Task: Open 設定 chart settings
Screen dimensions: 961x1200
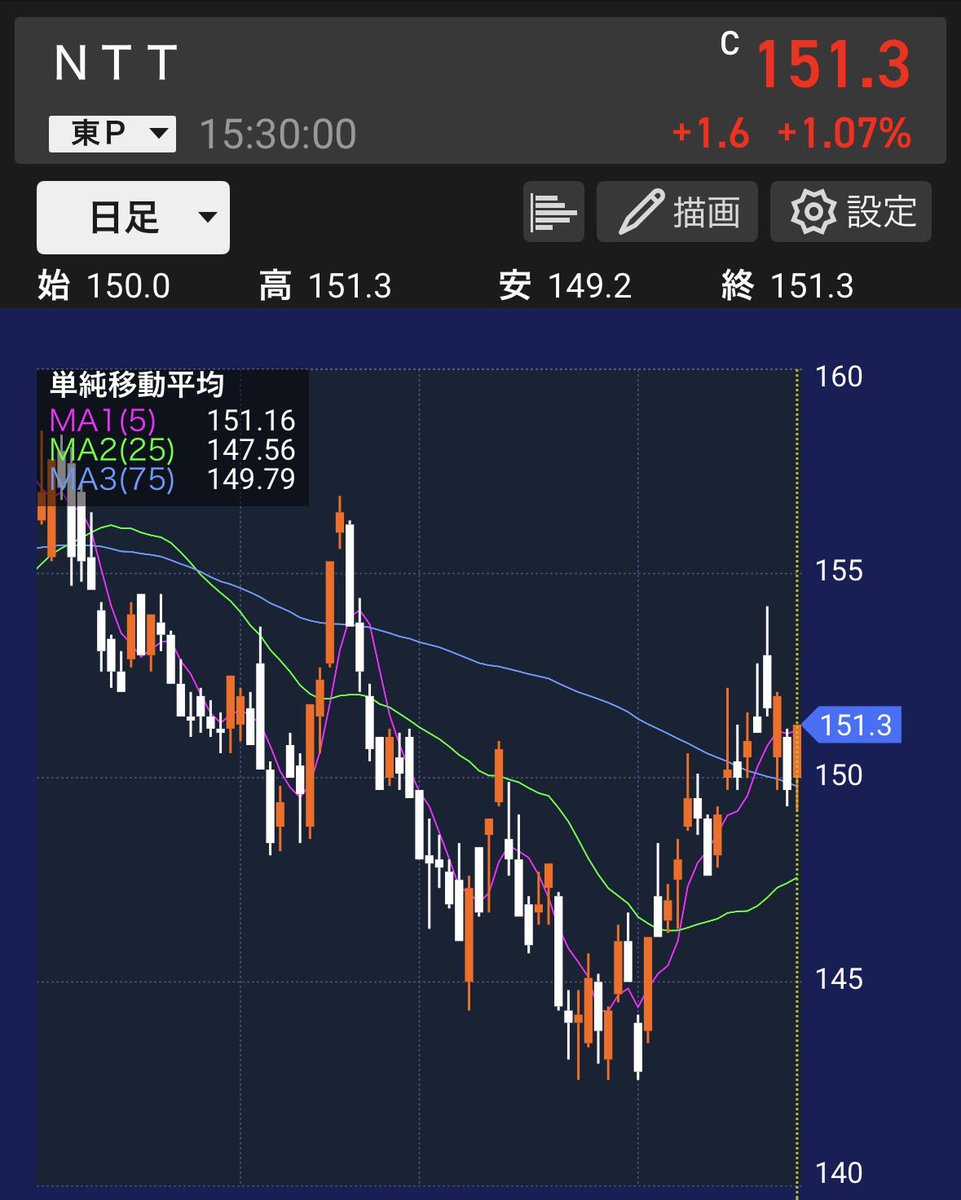Action: [x=850, y=212]
